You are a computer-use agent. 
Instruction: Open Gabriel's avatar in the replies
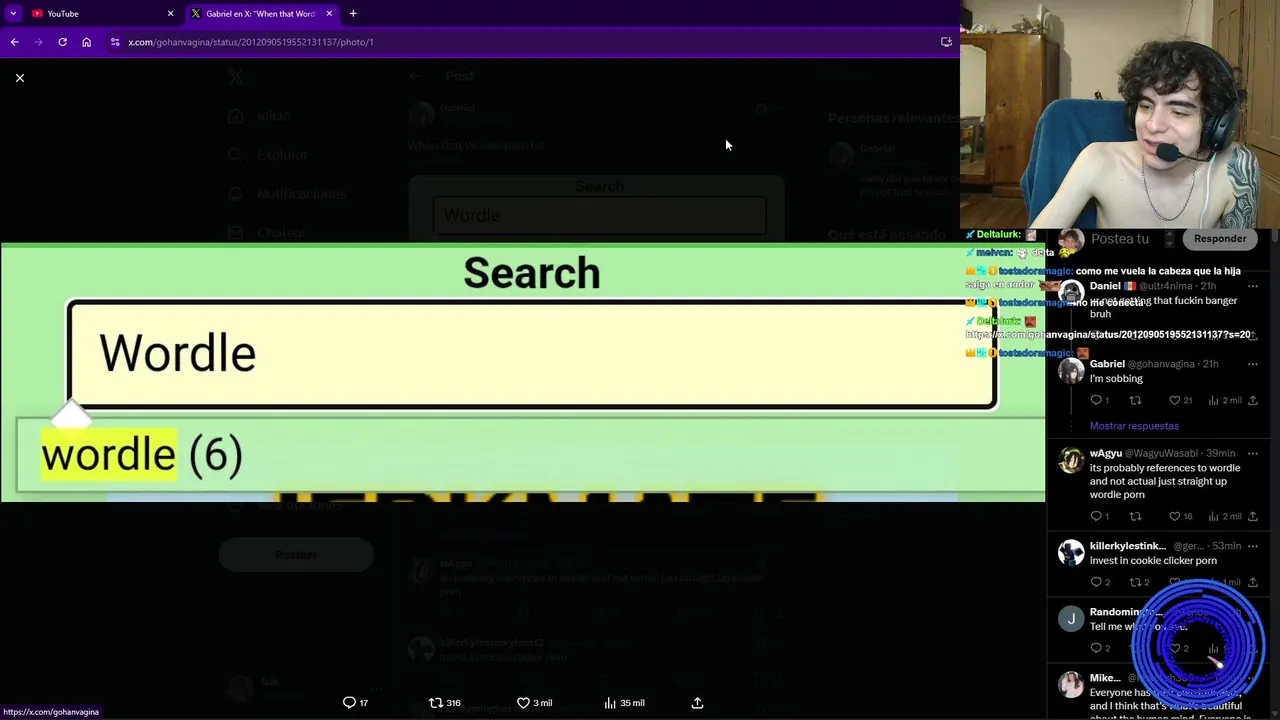click(1071, 371)
